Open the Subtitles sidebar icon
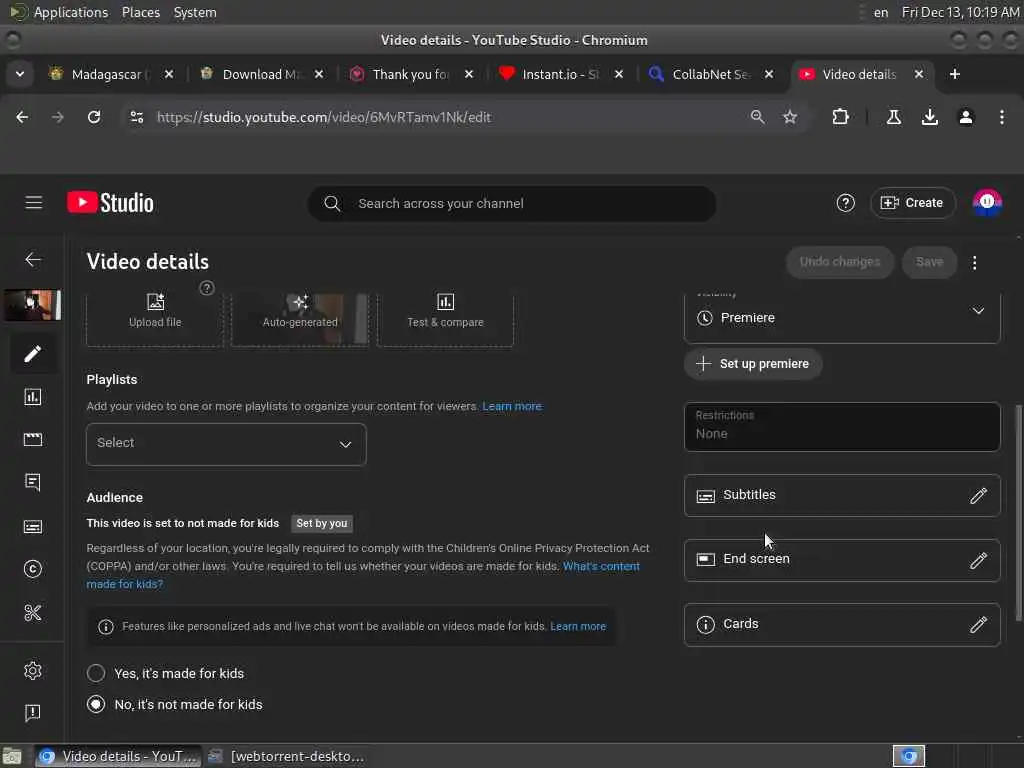The height and width of the screenshot is (768, 1024). 33,526
